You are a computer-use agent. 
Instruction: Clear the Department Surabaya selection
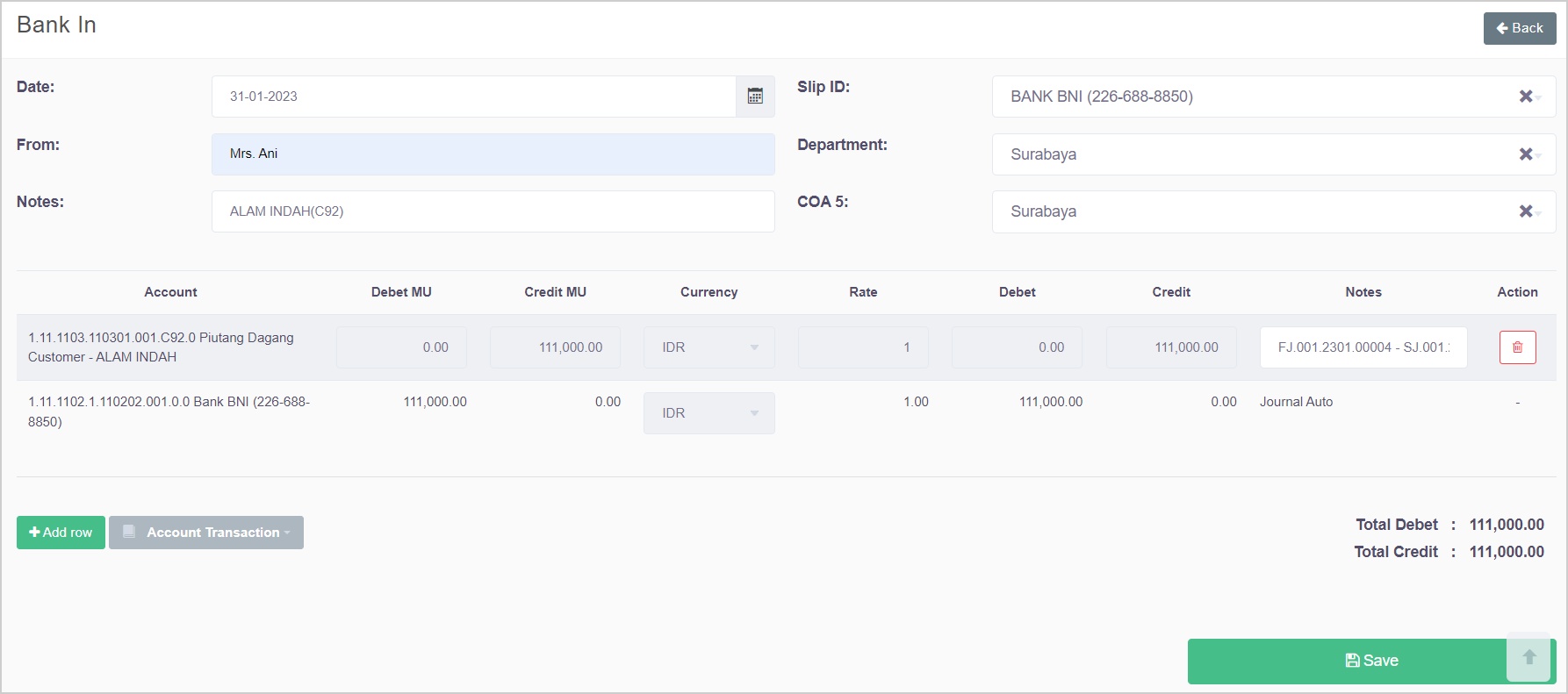point(1525,154)
